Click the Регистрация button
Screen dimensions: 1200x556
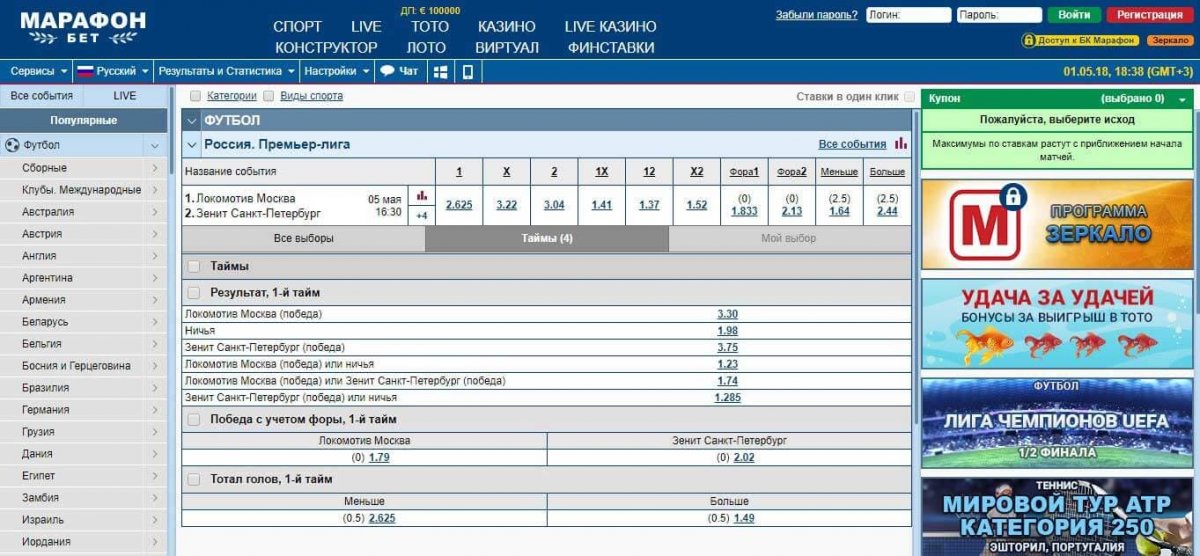coord(1150,15)
